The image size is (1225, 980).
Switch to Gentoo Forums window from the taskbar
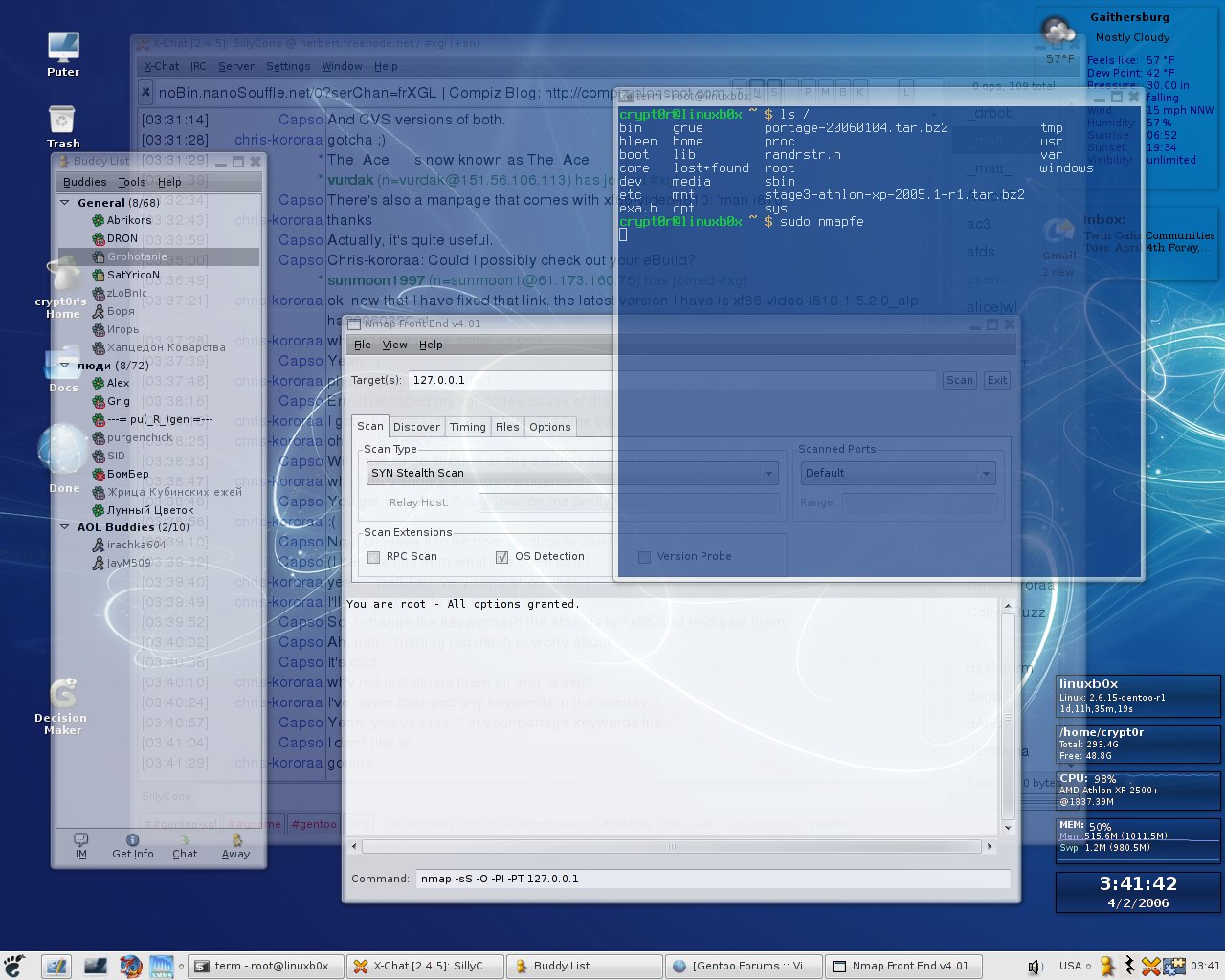742,966
